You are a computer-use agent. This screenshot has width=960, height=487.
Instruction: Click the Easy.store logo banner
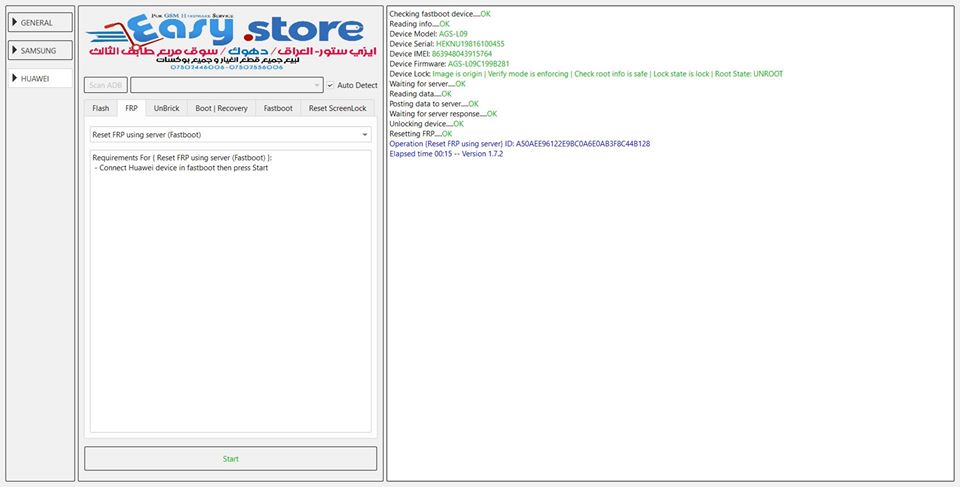230,41
